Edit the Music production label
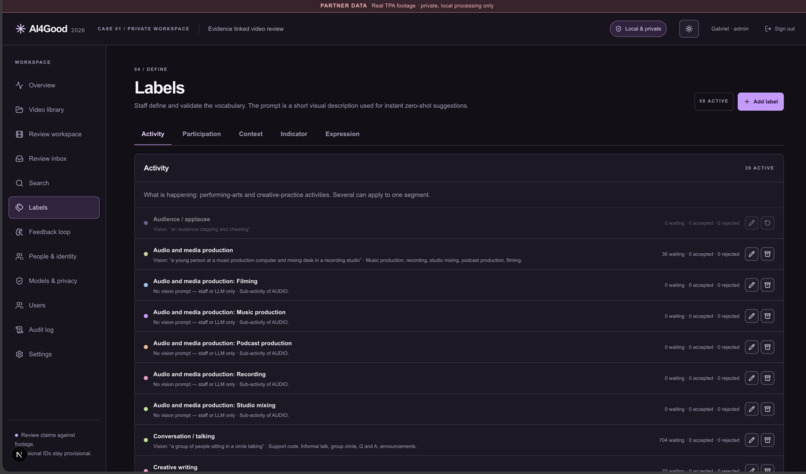The width and height of the screenshot is (806, 474). tap(752, 316)
